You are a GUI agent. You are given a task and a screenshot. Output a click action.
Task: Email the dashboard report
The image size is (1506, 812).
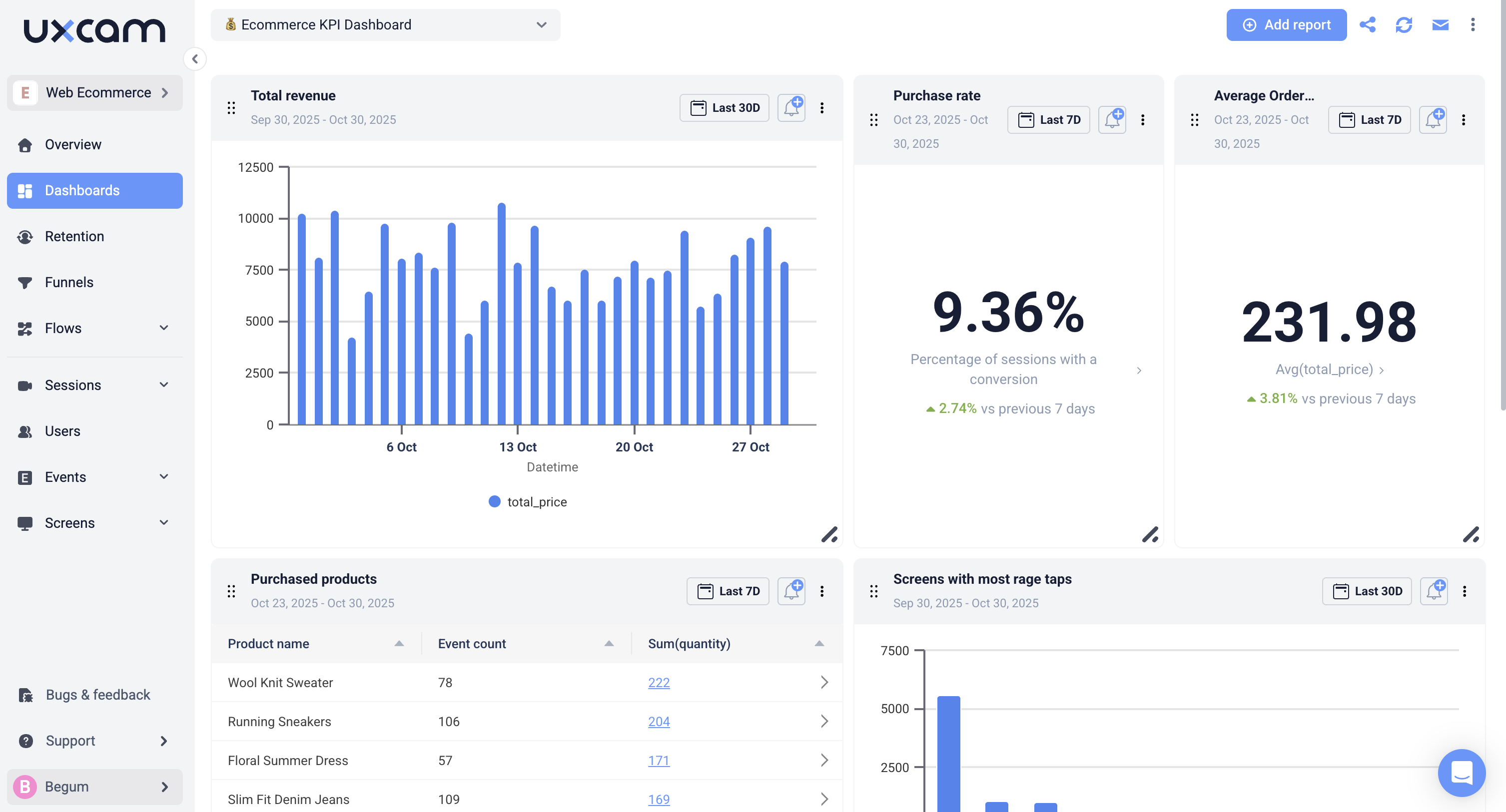point(1440,24)
